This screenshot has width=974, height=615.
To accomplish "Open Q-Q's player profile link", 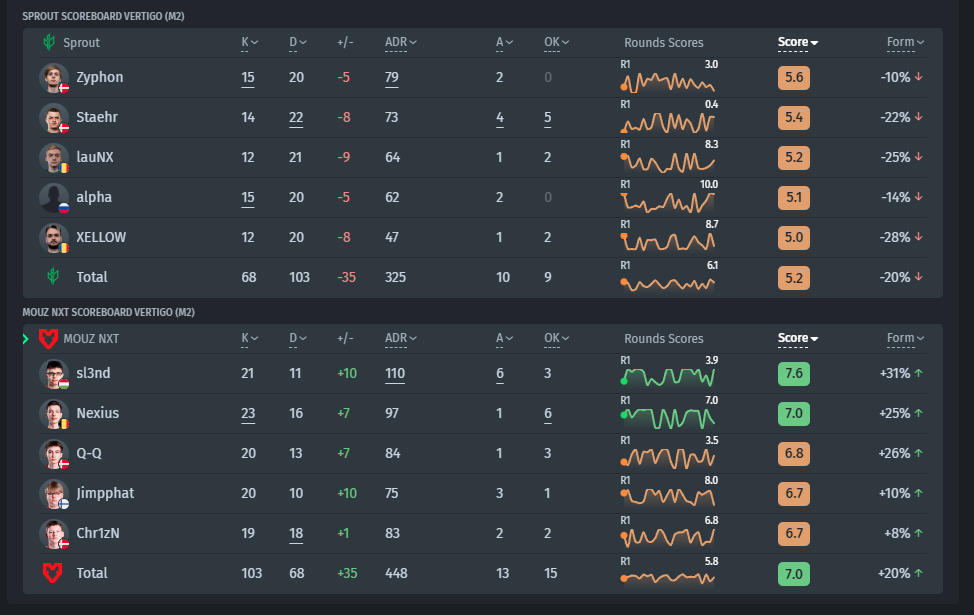I will 89,453.
